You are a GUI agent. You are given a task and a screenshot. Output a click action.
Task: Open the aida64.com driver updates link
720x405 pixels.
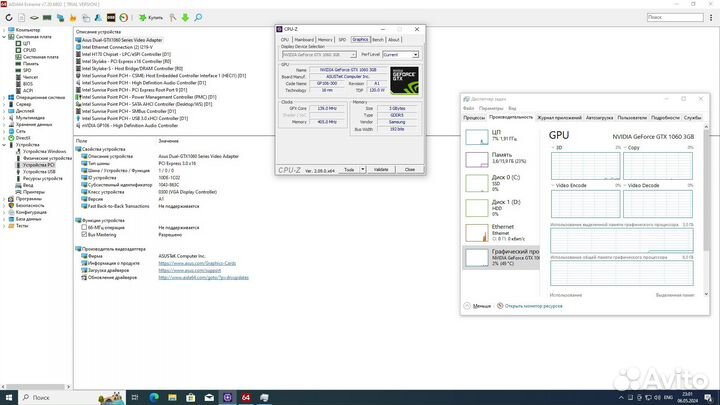[203, 277]
